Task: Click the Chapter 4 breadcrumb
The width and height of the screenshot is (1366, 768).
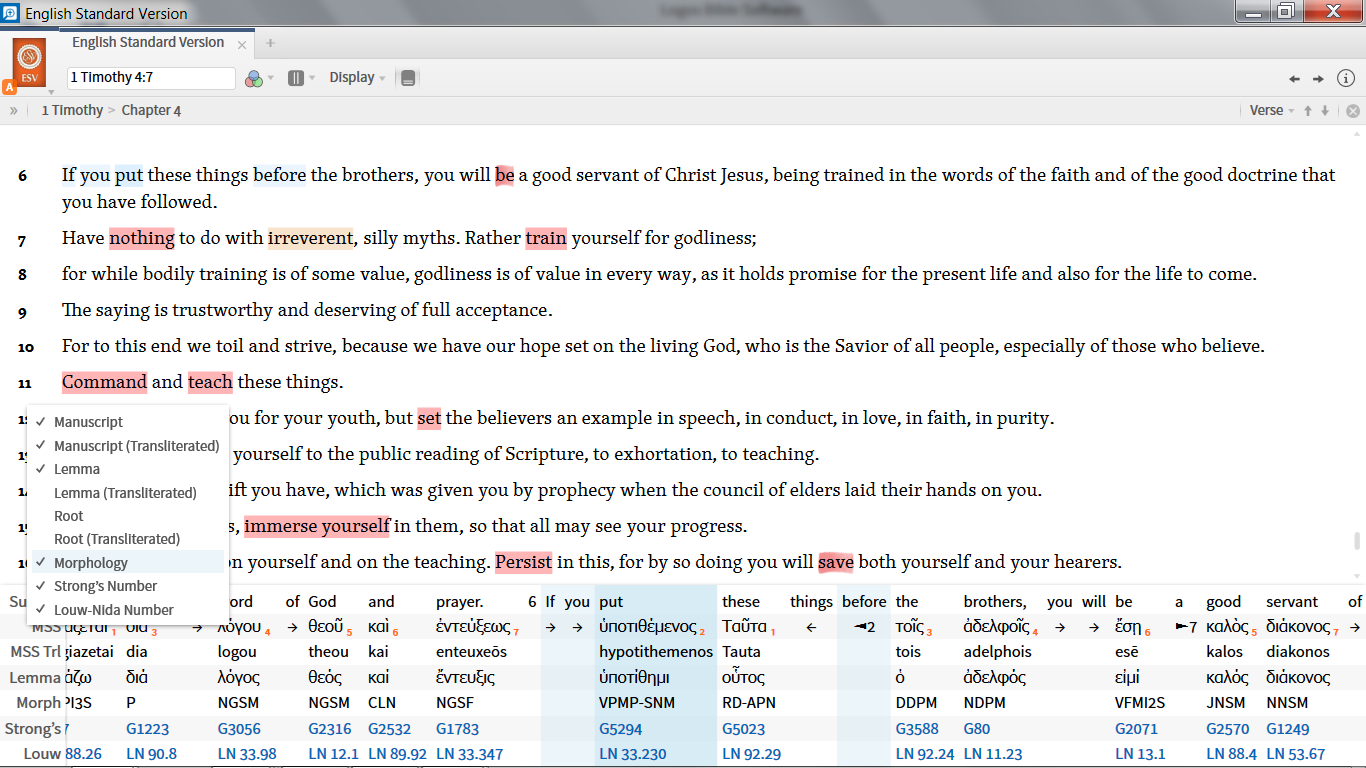Action: tap(151, 111)
